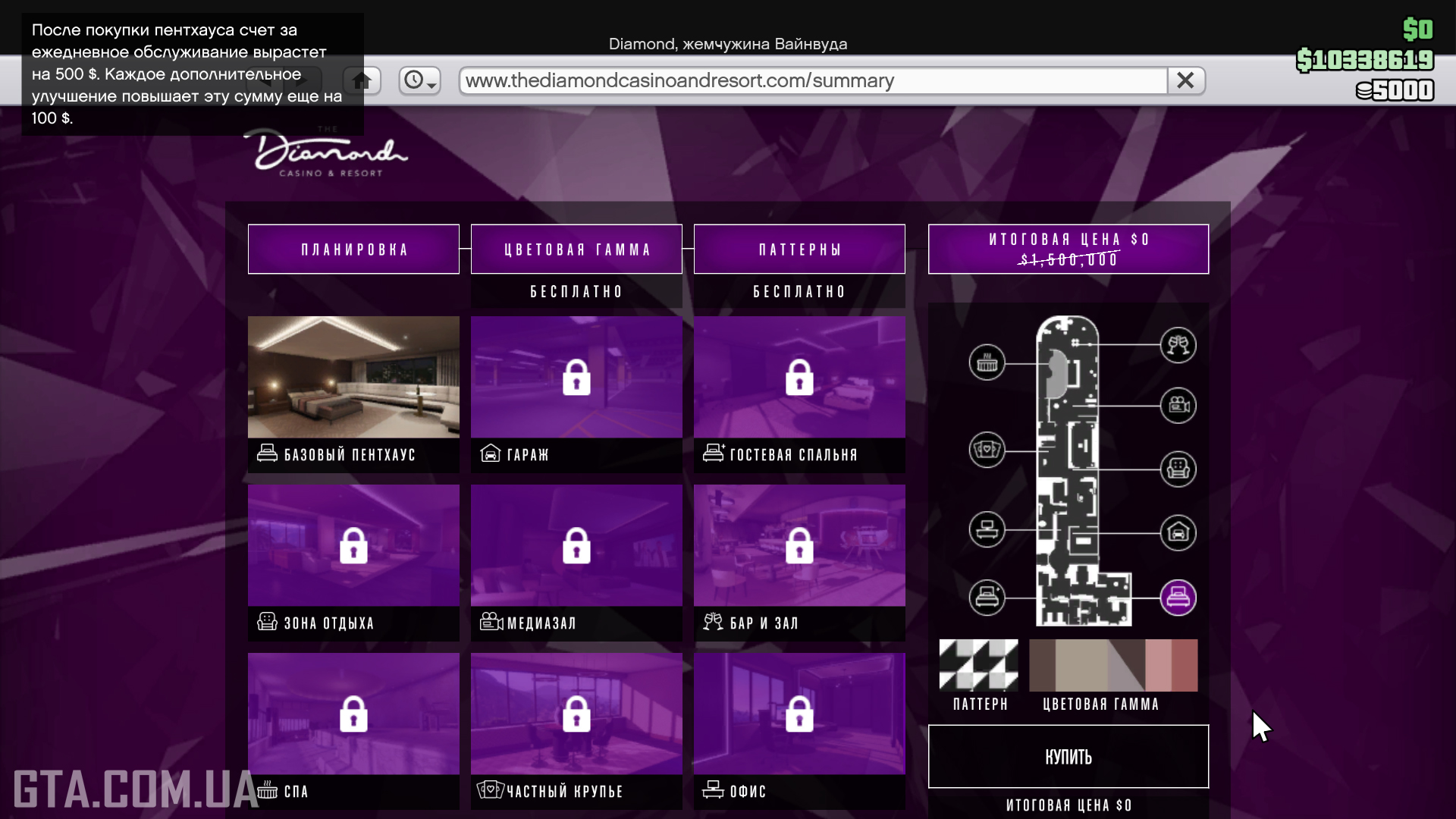1456x819 pixels.
Task: Select the guest bedroom icon with sparkle
Action: [987, 598]
